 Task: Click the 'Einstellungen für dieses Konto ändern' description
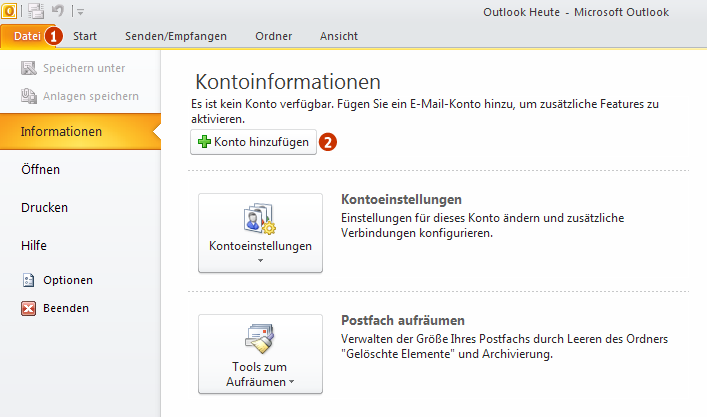(482, 225)
